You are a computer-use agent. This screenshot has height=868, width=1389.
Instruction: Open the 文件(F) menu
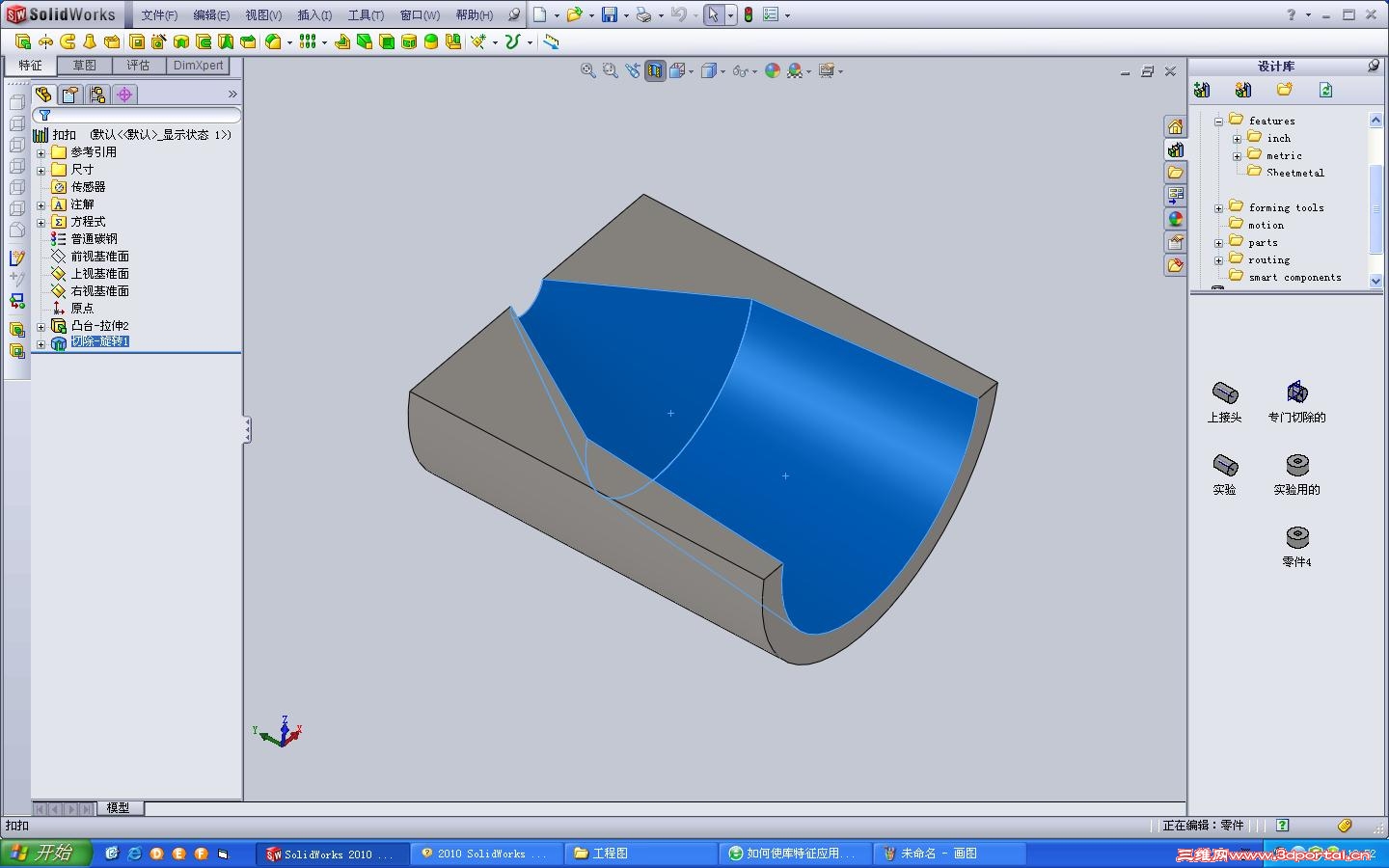pyautogui.click(x=159, y=15)
